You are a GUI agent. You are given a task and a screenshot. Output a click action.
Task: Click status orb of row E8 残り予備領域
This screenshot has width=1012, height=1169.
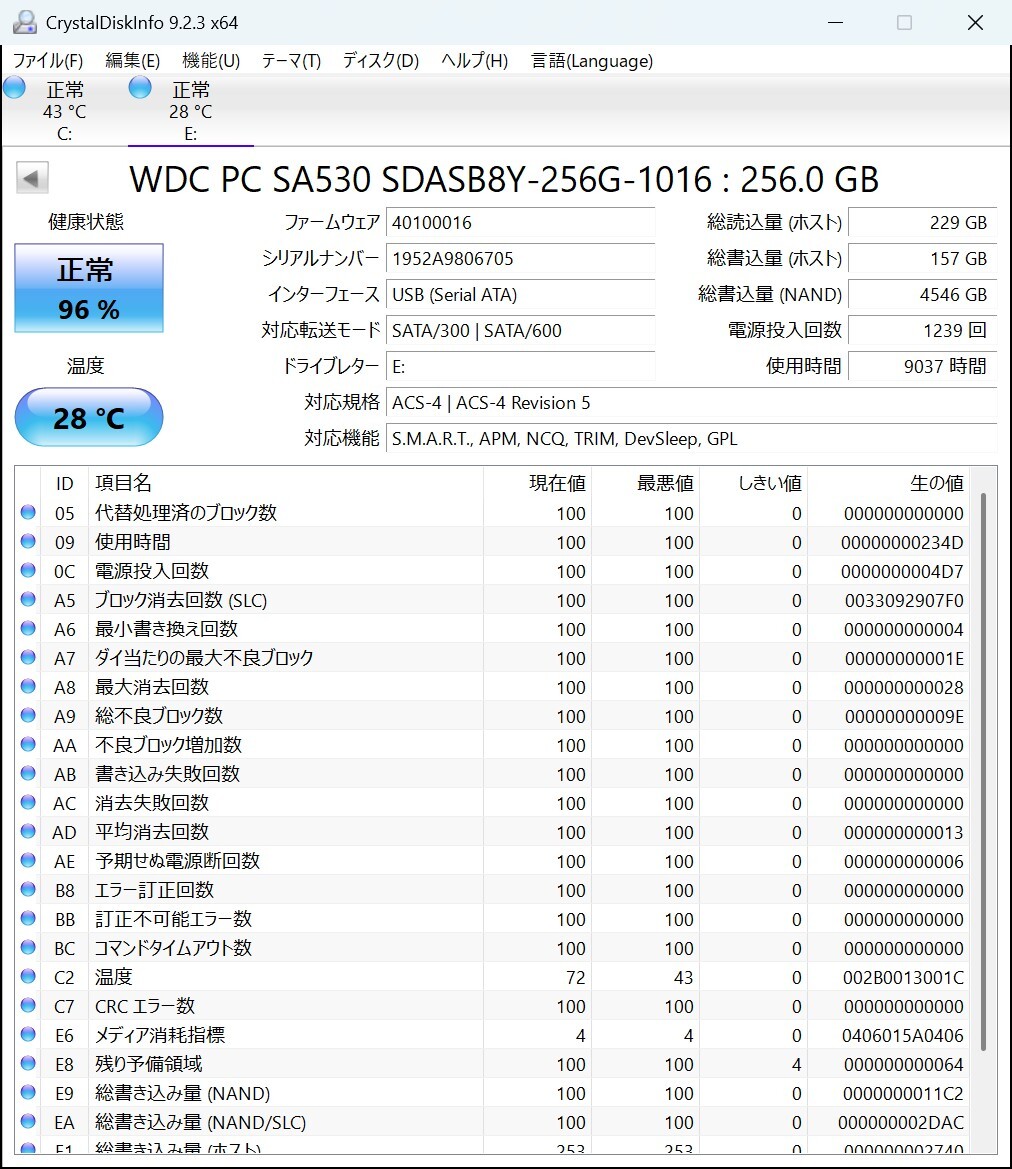pos(28,1063)
